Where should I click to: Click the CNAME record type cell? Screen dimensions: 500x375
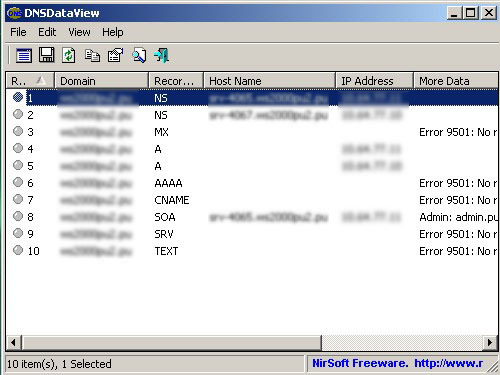172,200
